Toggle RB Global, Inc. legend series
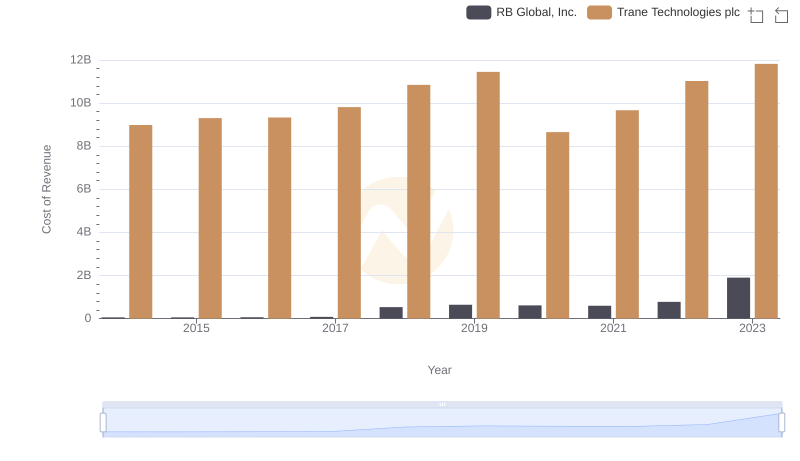This screenshot has width=800, height=461. coord(521,12)
